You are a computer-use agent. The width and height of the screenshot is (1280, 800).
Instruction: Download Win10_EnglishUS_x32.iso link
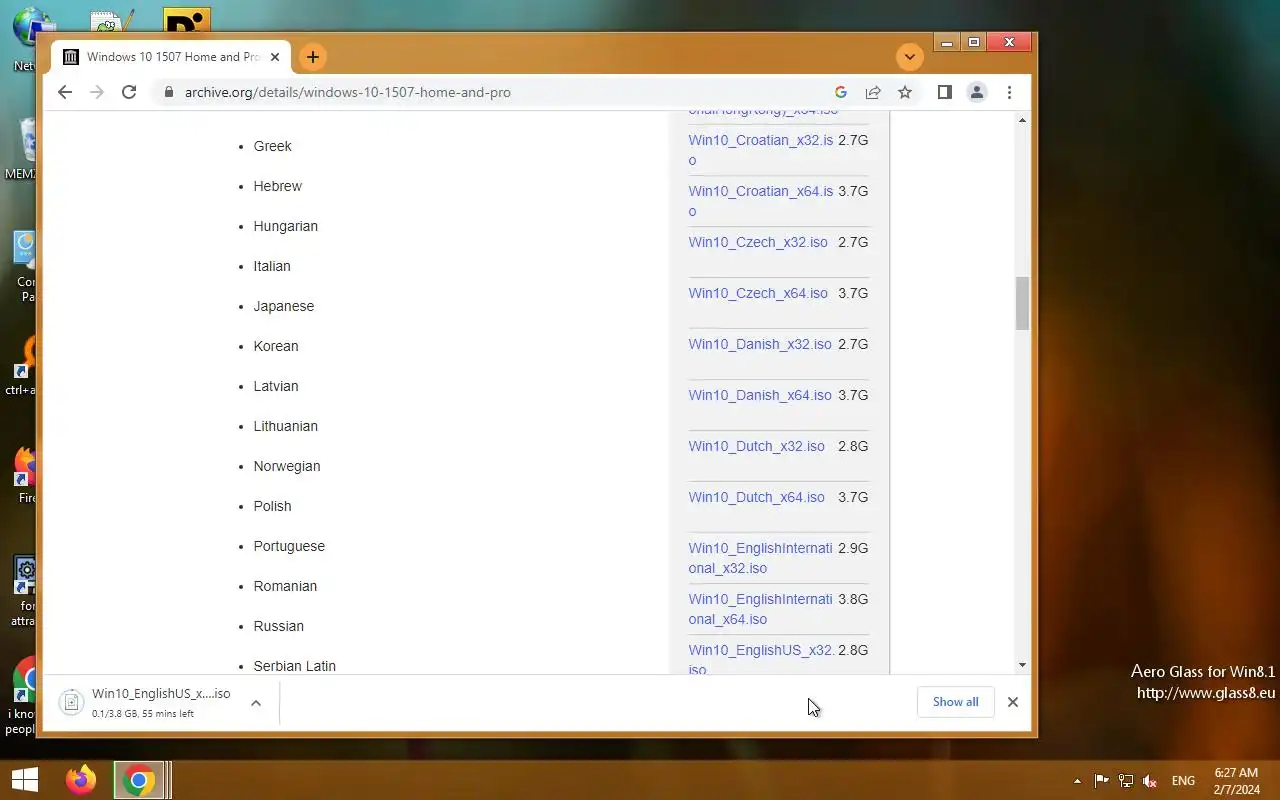[x=761, y=659]
